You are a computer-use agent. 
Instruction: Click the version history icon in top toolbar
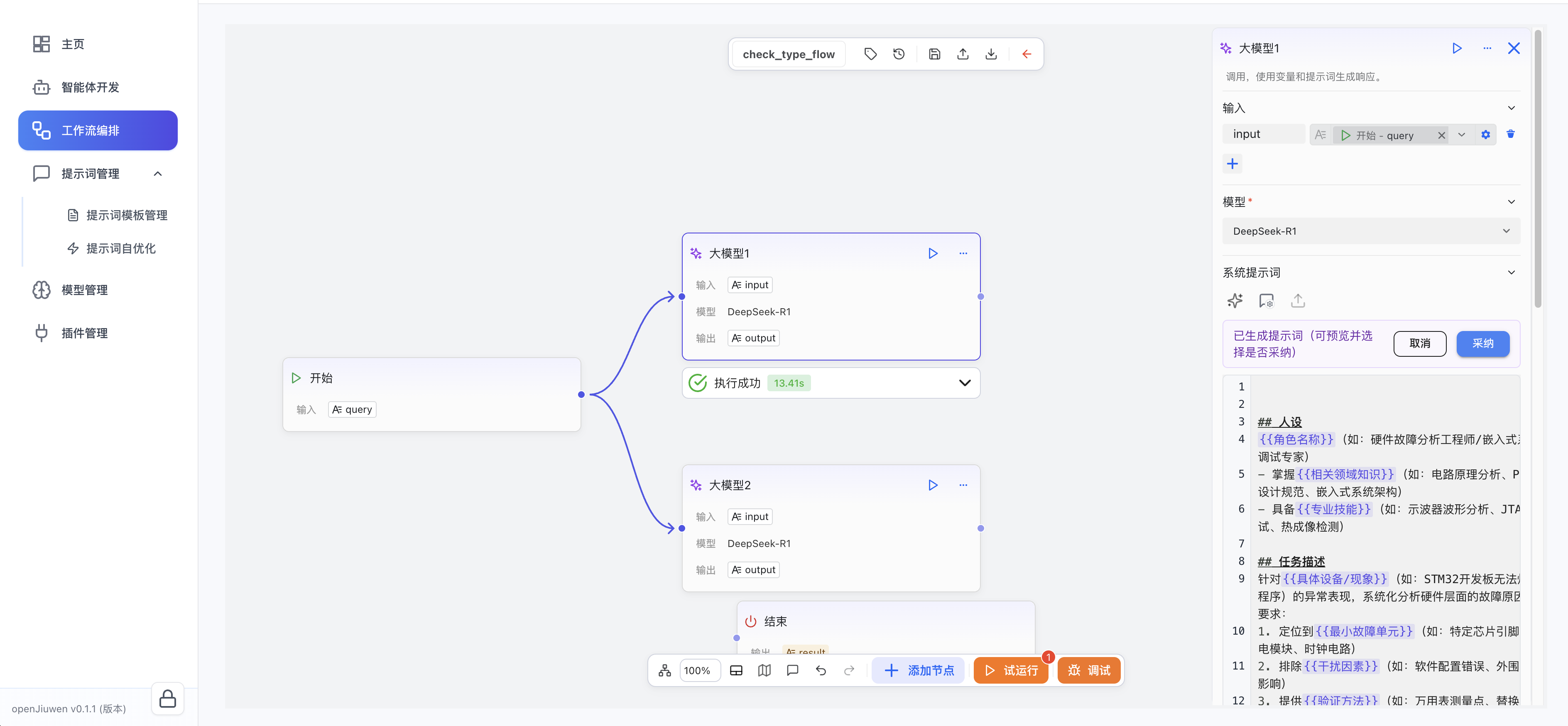[x=899, y=54]
